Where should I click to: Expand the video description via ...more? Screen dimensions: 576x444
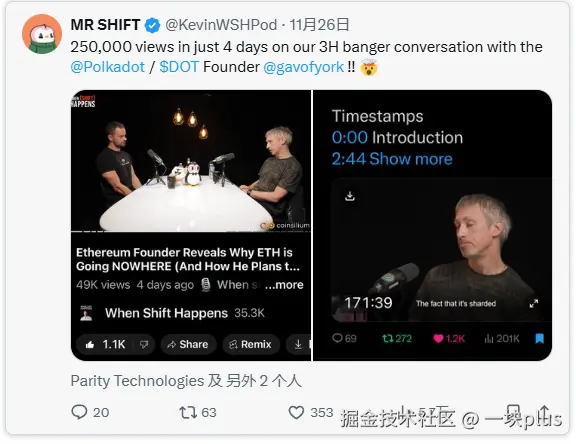(284, 285)
